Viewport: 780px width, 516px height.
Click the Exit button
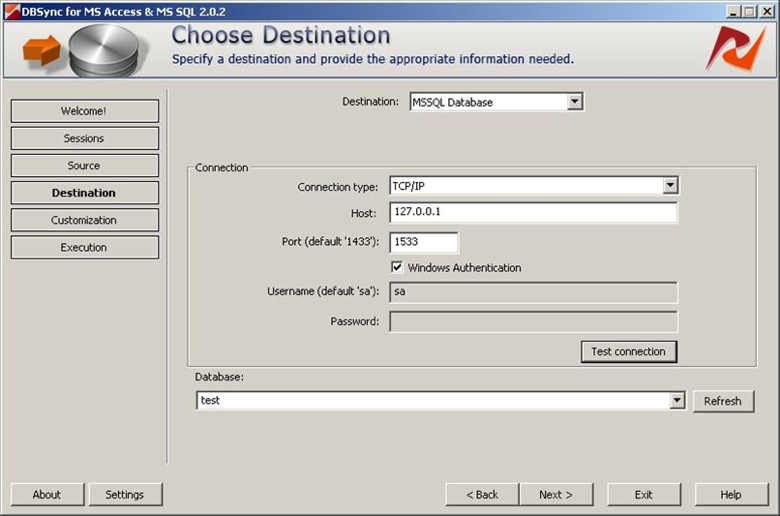(644, 495)
